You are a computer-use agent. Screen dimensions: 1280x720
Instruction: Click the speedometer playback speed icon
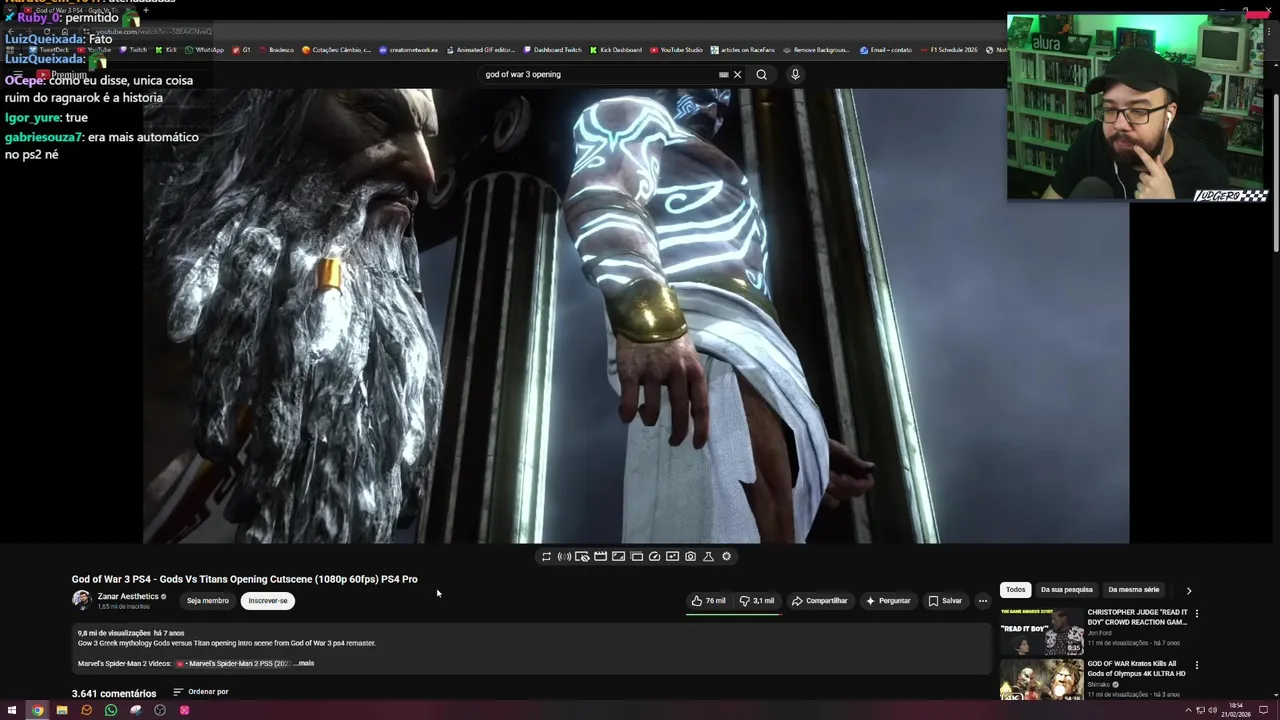click(x=654, y=557)
